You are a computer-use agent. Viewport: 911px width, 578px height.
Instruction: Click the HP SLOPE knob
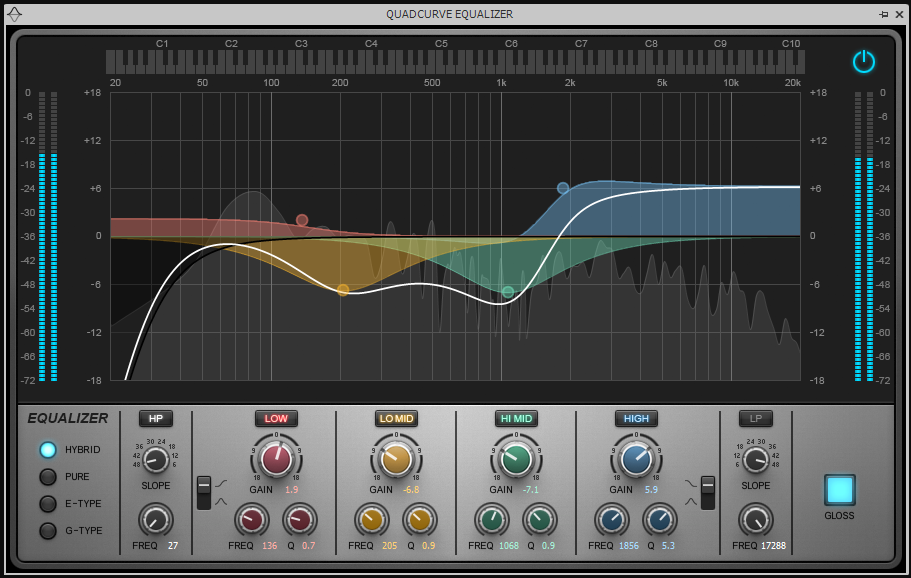(x=156, y=460)
